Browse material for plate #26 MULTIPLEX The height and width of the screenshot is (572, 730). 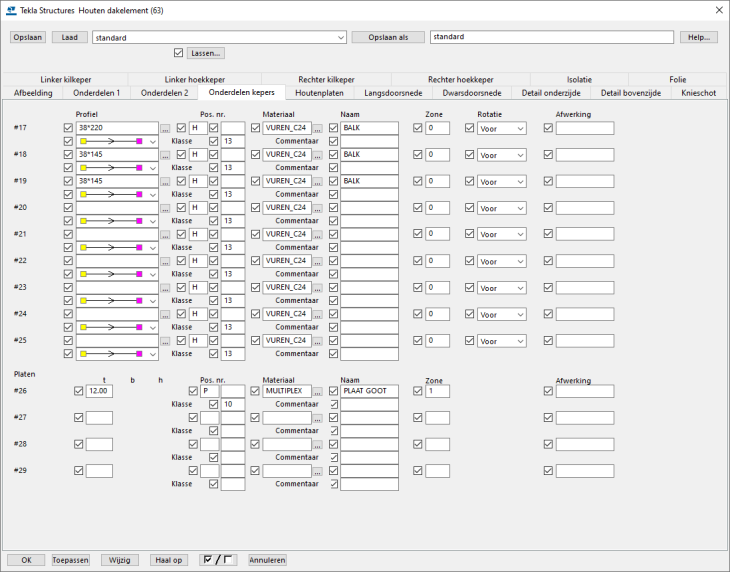click(x=318, y=391)
